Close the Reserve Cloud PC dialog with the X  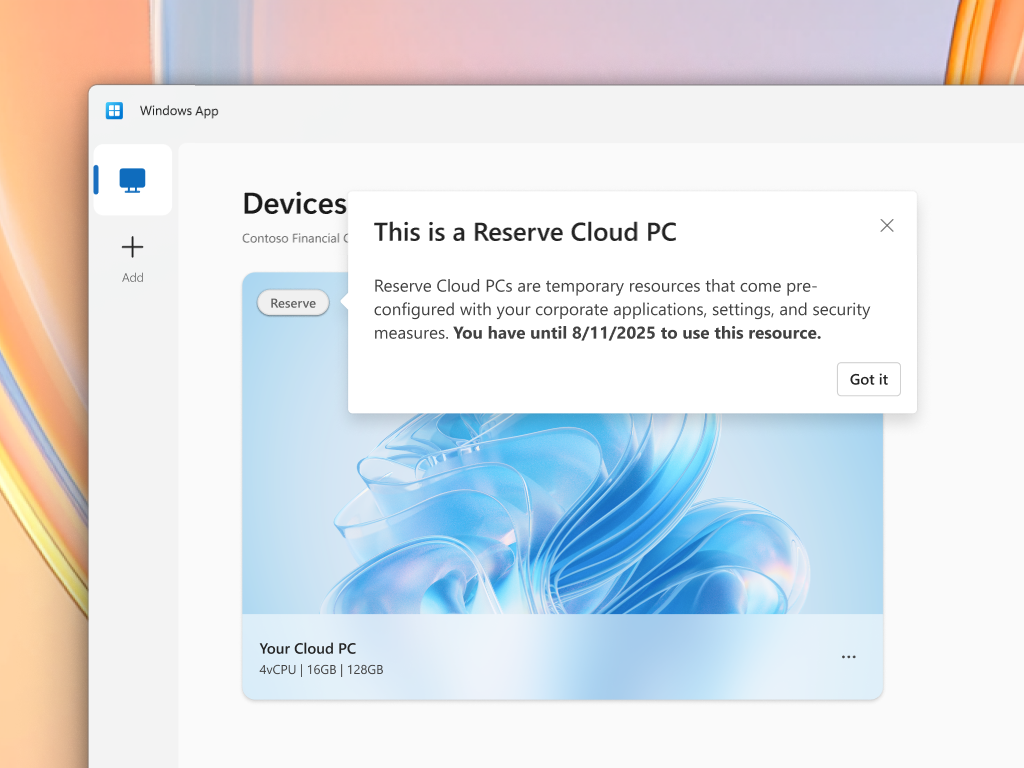(x=886, y=225)
